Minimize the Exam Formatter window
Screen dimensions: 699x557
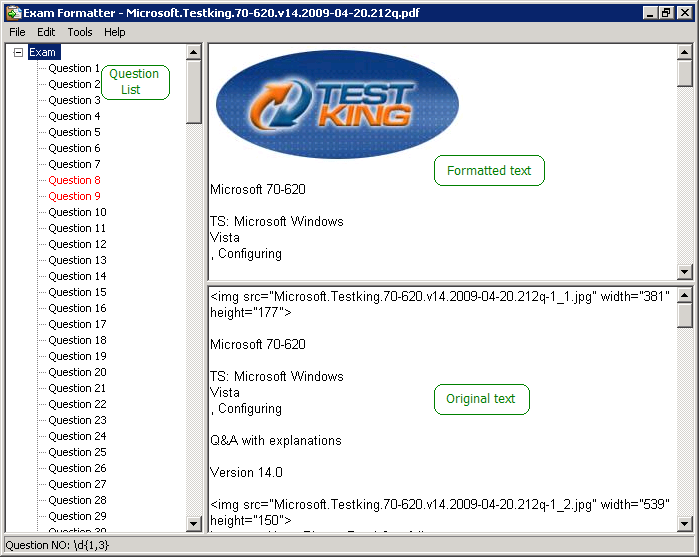pyautogui.click(x=650, y=12)
